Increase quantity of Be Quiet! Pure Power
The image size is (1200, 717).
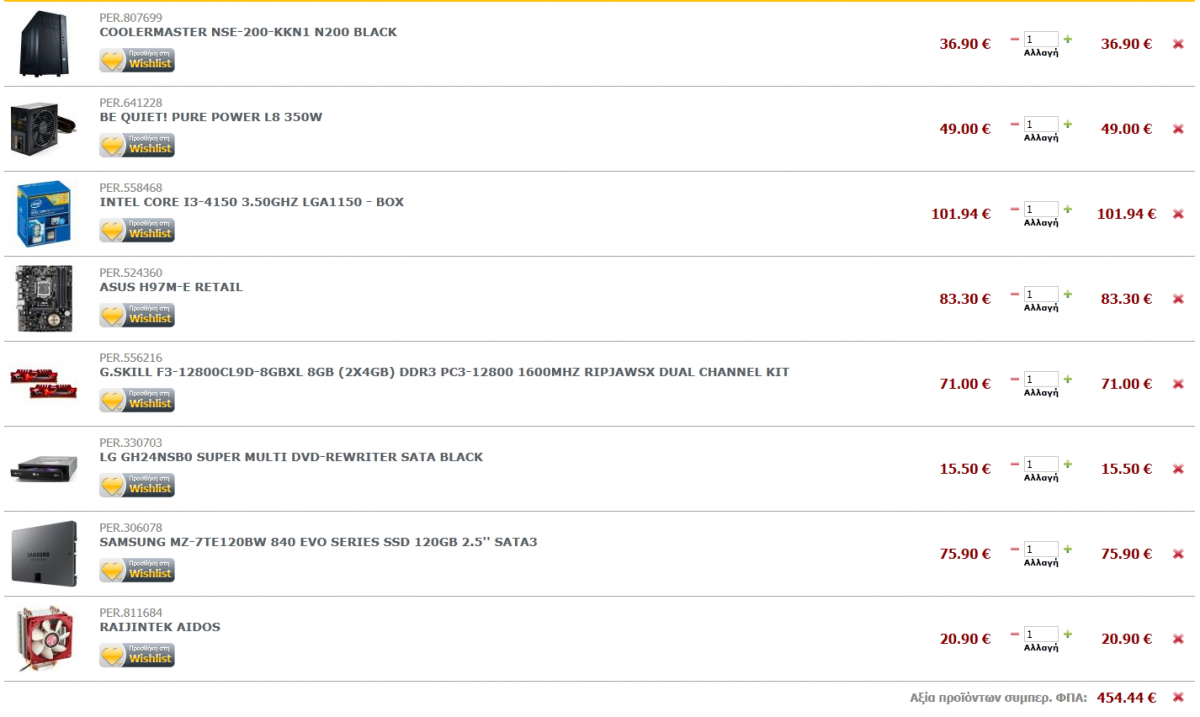click(1068, 124)
